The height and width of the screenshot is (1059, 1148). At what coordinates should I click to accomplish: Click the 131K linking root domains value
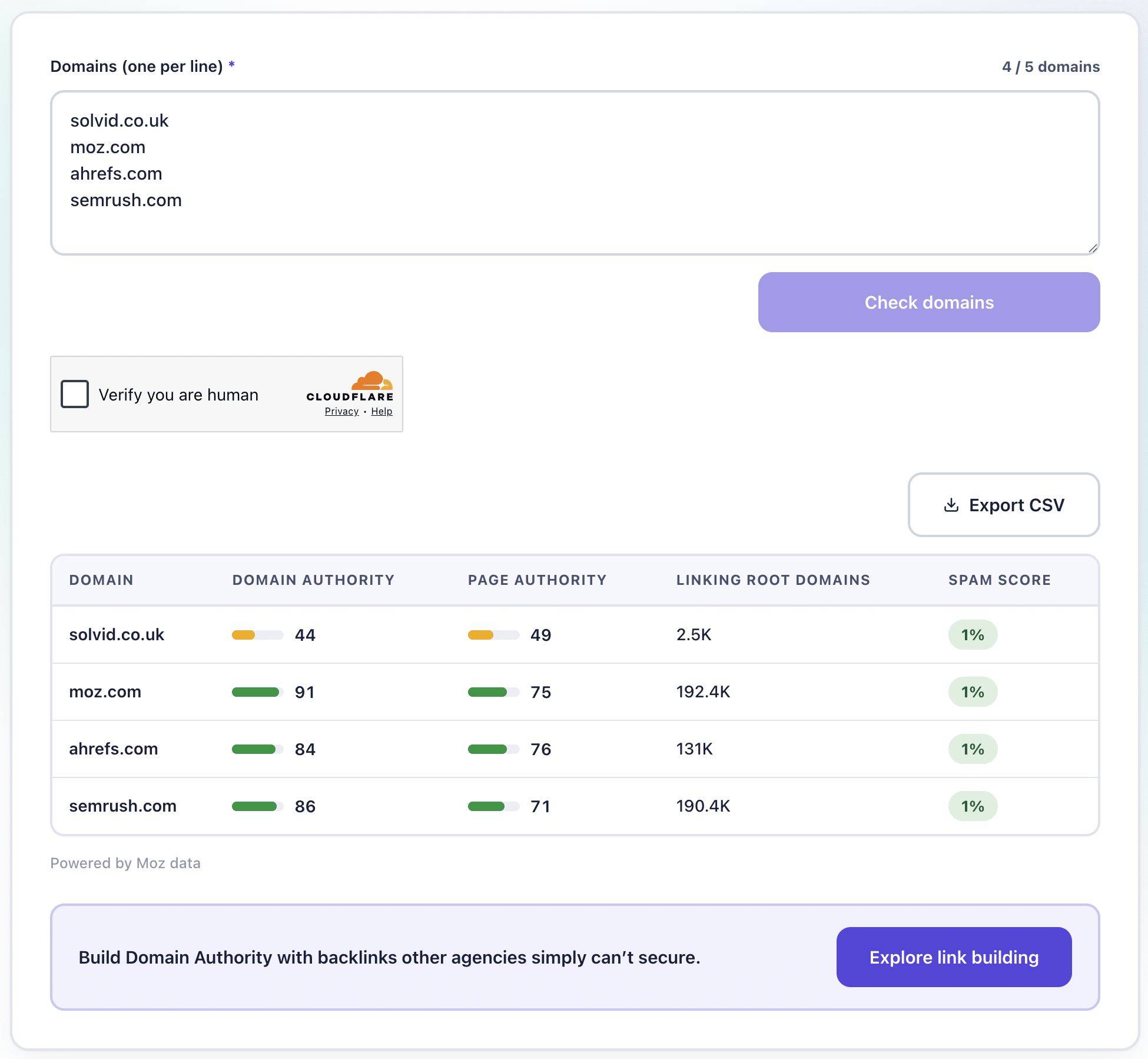click(695, 749)
